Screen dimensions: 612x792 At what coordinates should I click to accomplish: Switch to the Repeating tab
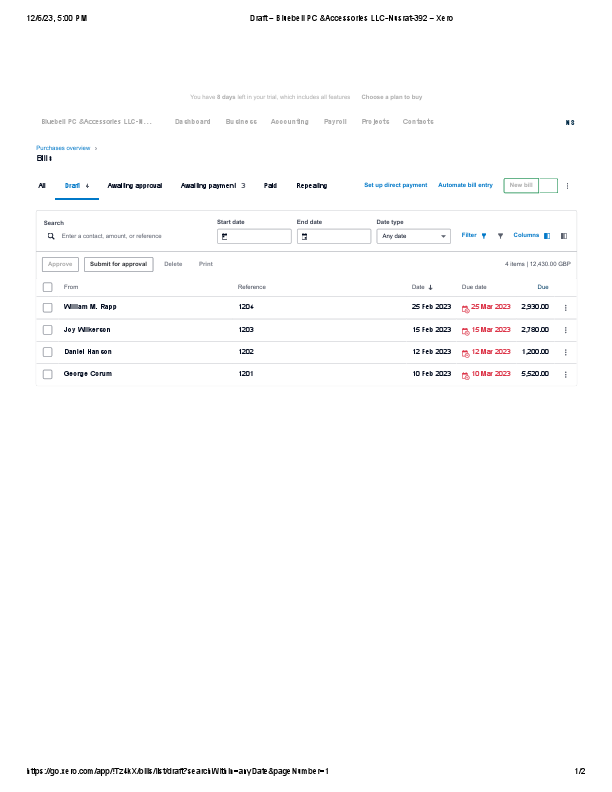point(312,186)
